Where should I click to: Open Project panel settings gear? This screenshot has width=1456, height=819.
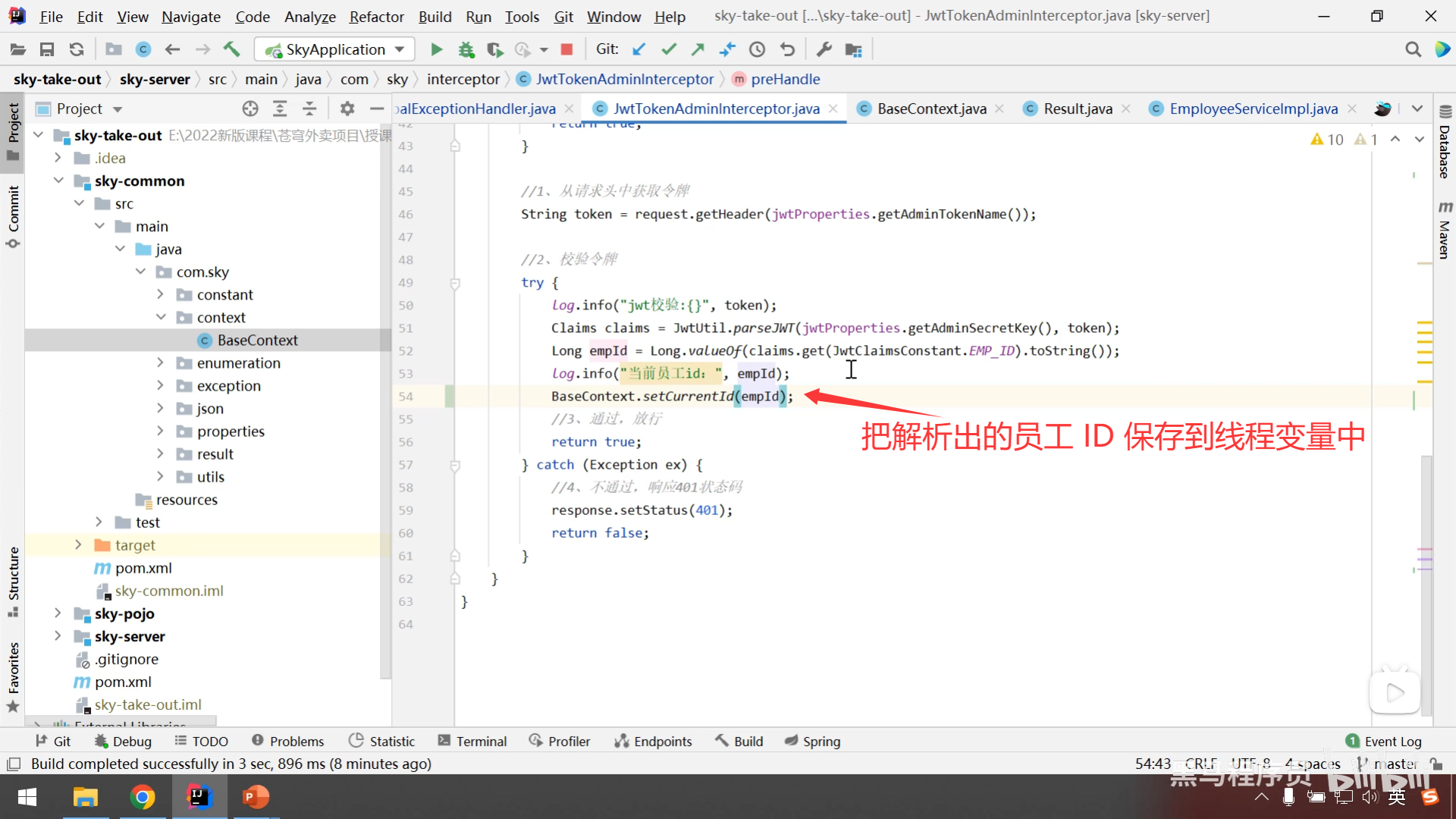pyautogui.click(x=347, y=108)
